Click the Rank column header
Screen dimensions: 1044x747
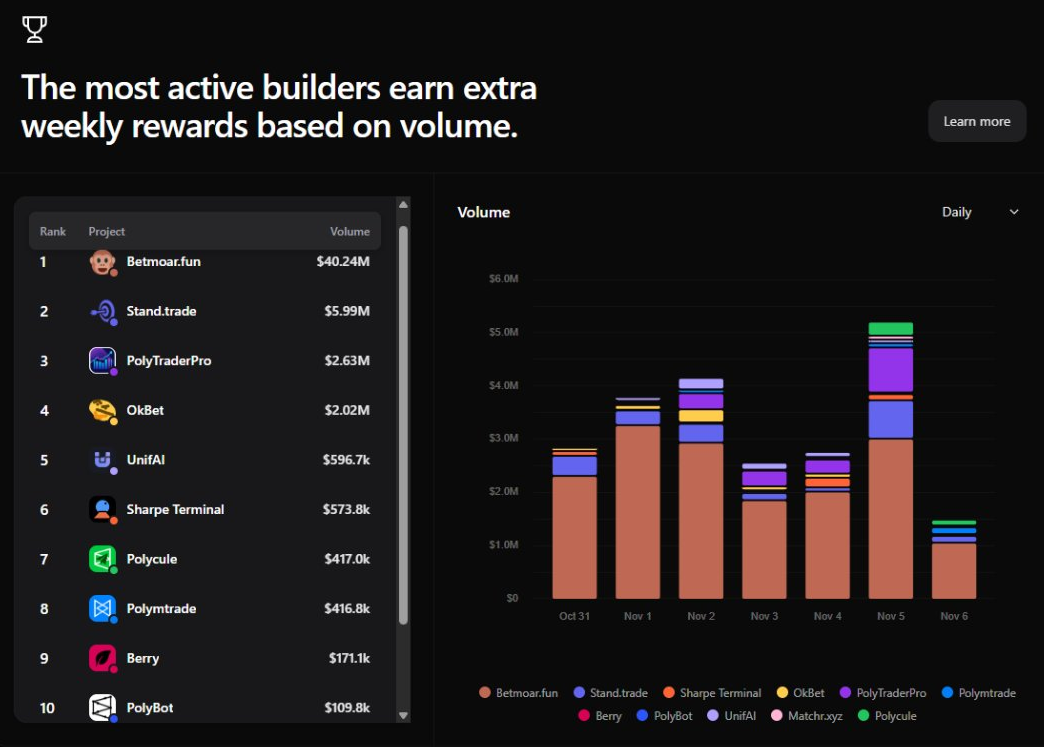pos(53,231)
